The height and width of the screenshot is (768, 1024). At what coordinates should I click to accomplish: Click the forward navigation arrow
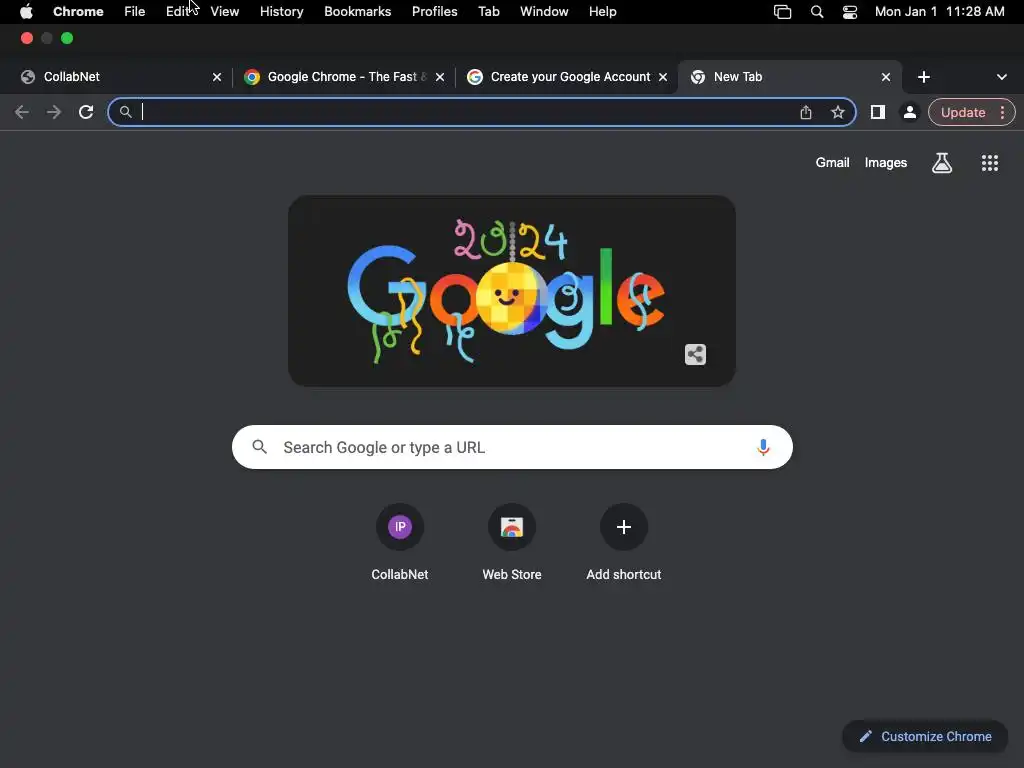tap(54, 112)
